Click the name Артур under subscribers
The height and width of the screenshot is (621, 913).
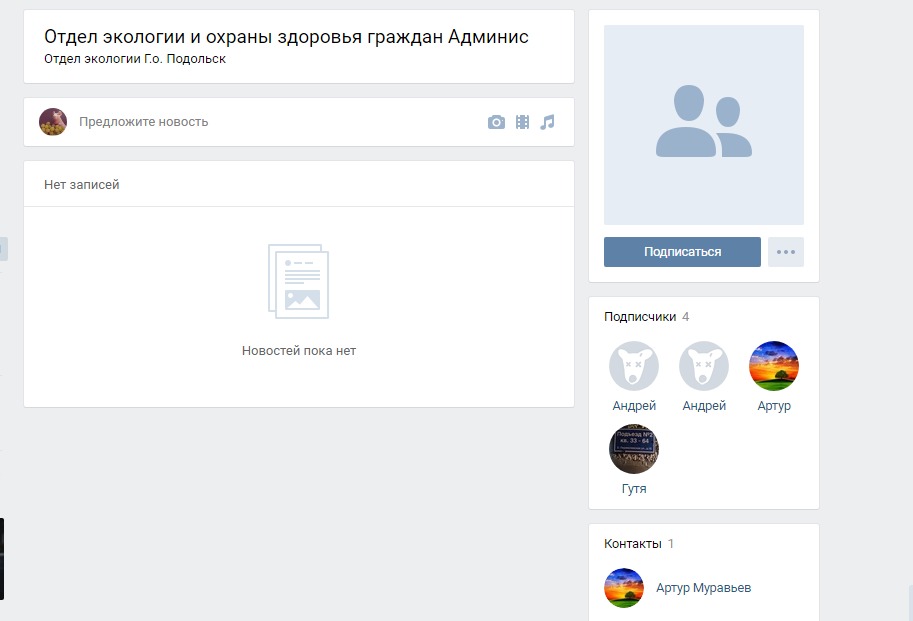point(774,406)
